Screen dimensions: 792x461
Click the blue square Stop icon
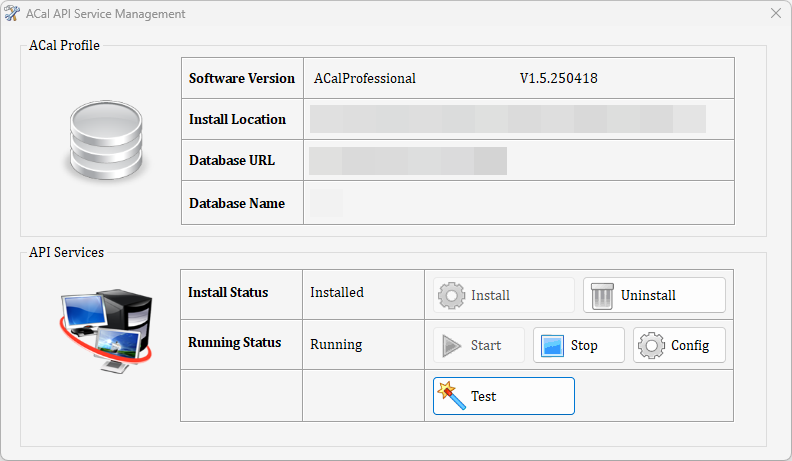[552, 346]
